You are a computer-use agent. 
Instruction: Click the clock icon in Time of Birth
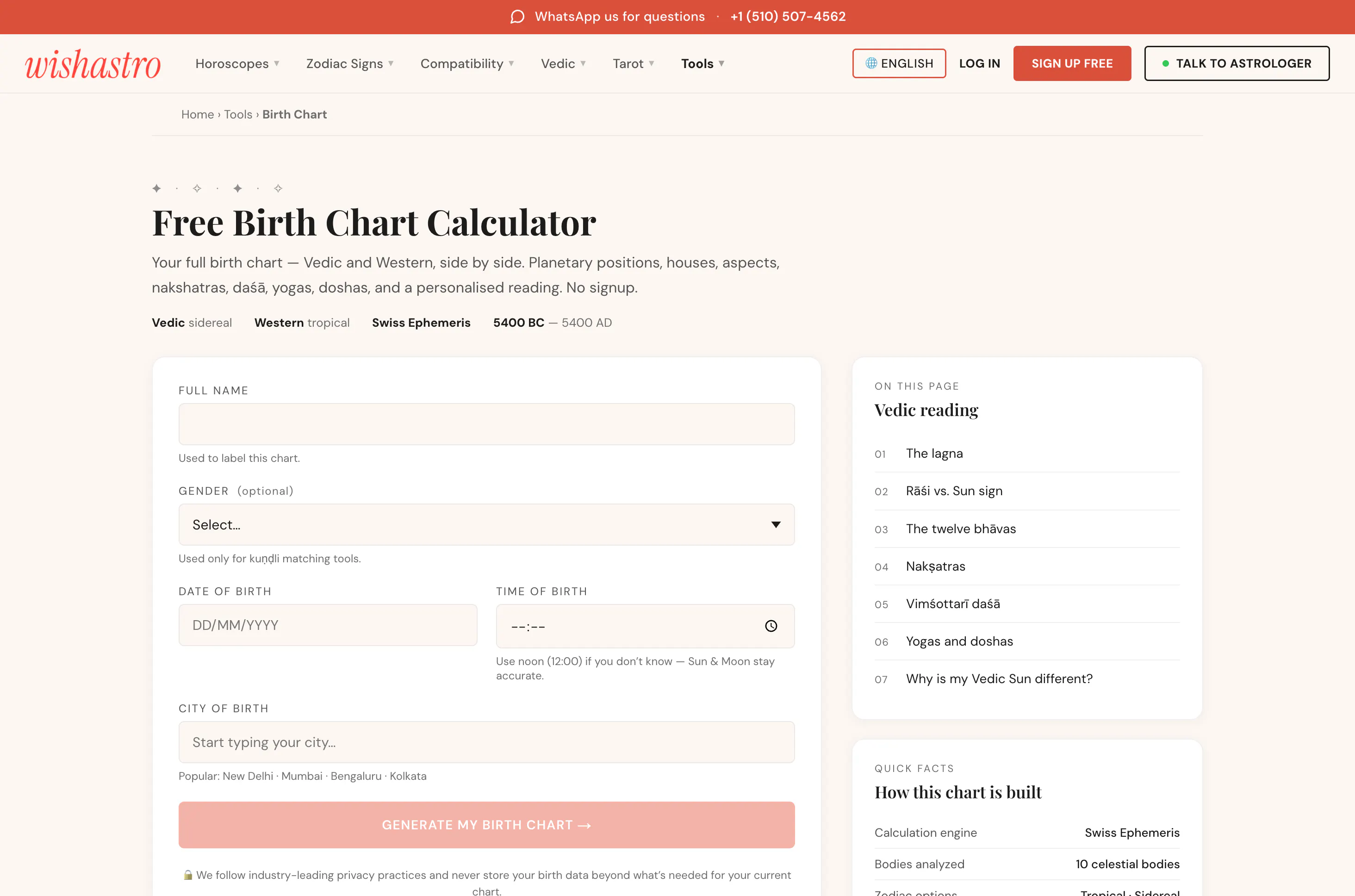point(771,626)
